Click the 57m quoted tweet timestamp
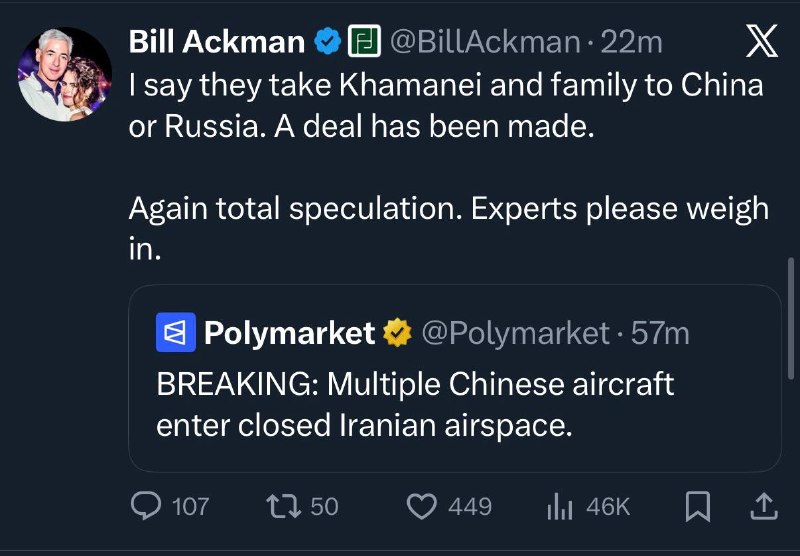The image size is (800, 556). [x=661, y=333]
